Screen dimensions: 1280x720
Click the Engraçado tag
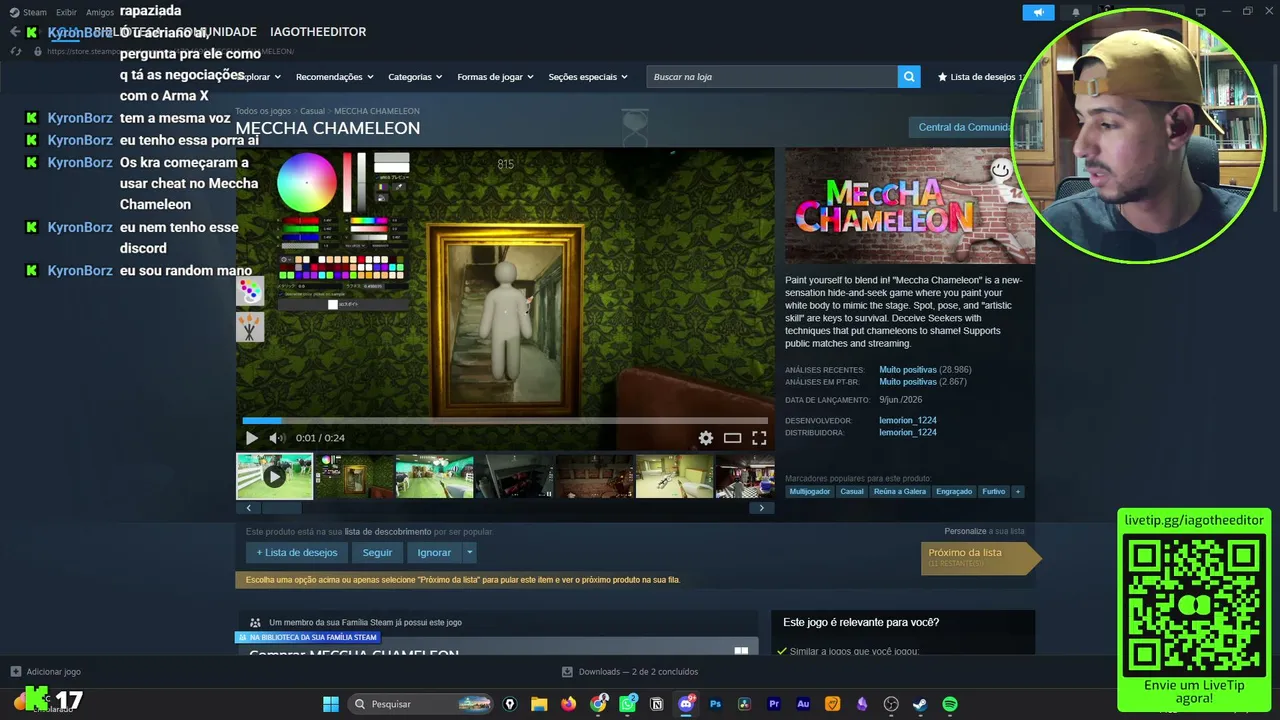(x=954, y=492)
